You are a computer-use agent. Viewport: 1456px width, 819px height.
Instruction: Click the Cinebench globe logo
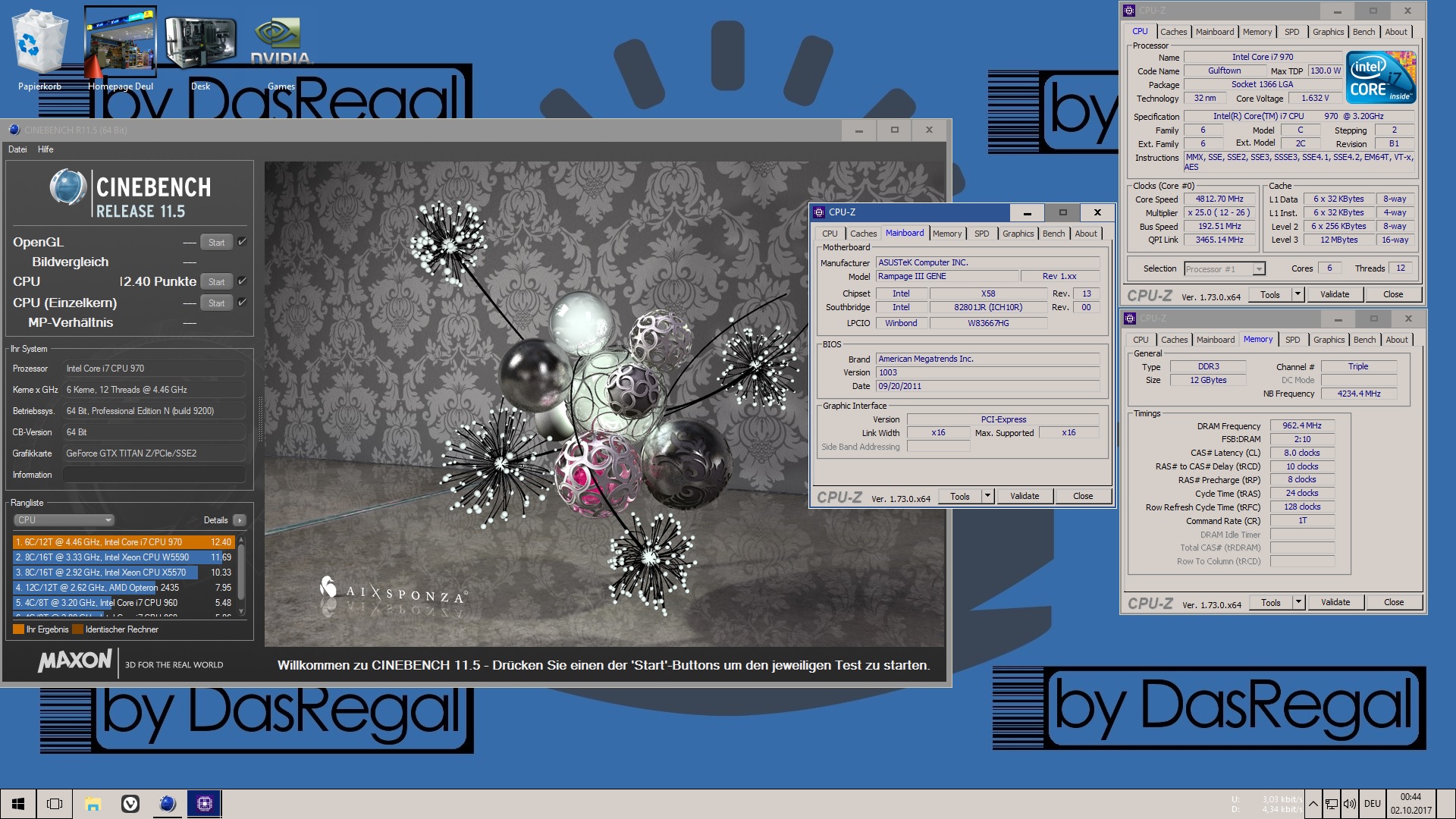[x=68, y=187]
